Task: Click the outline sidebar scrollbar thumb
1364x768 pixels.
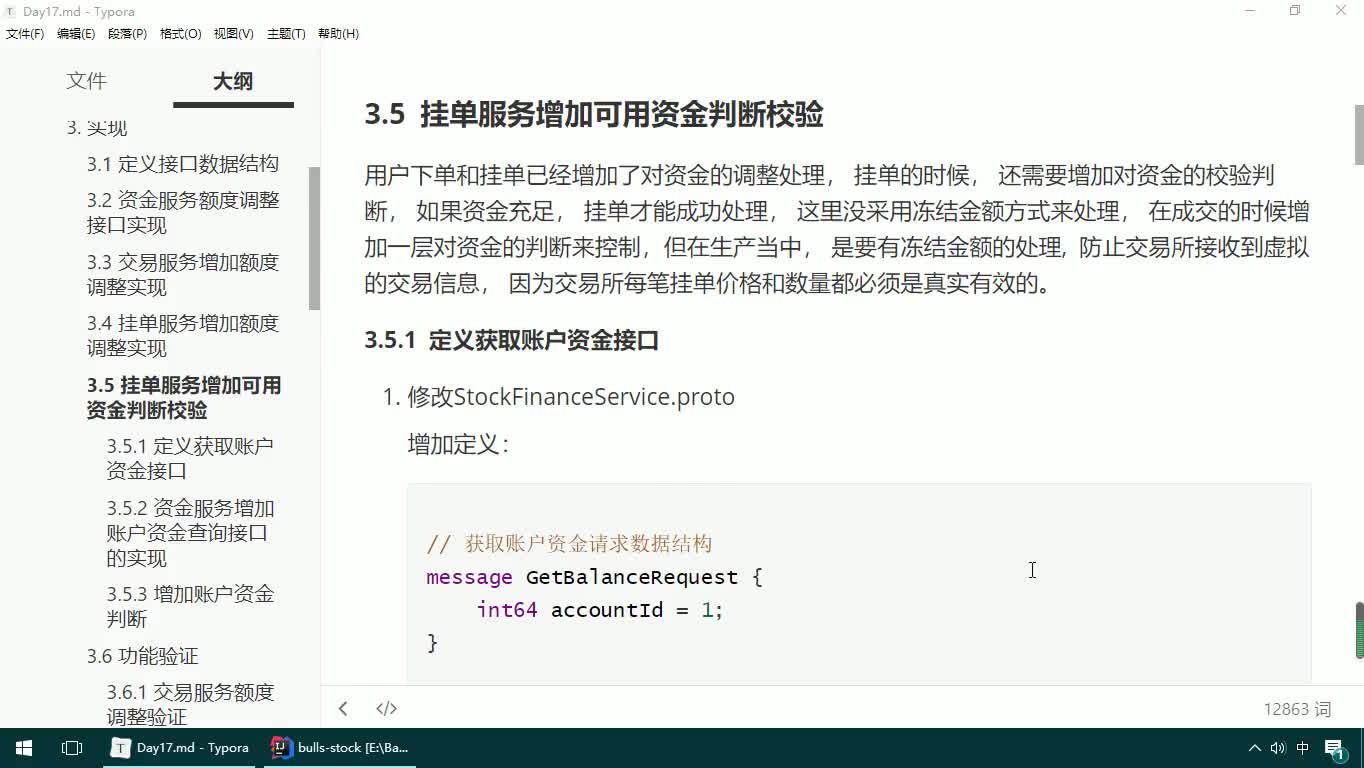Action: tap(314, 238)
